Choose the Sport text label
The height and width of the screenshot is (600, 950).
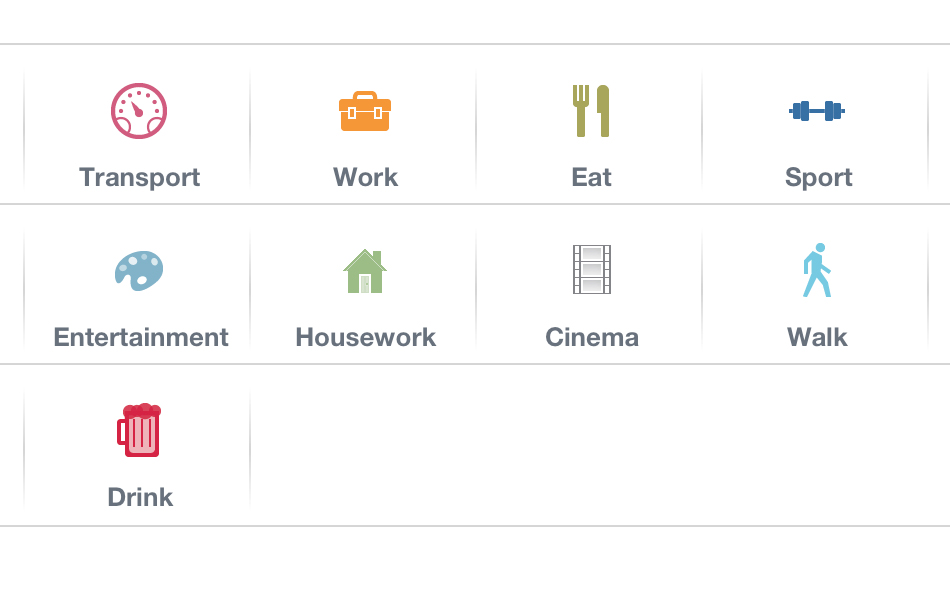[818, 177]
